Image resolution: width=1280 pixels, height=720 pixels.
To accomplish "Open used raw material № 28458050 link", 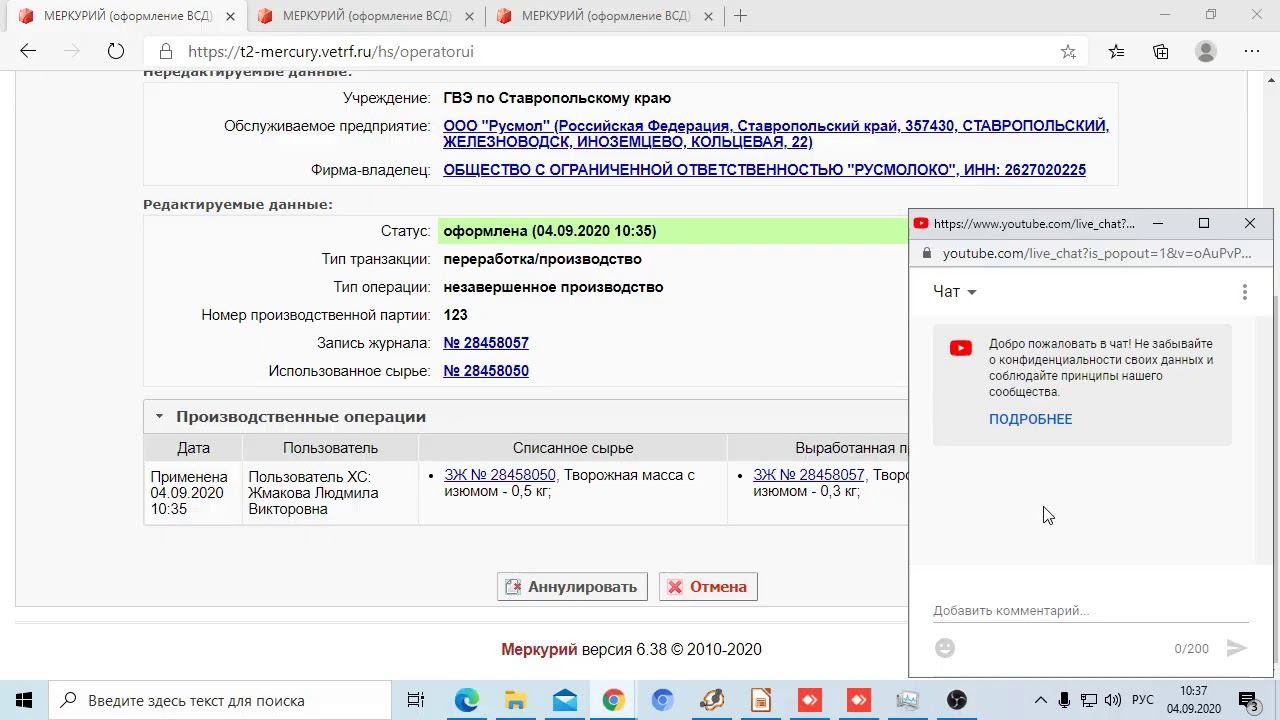I will point(486,371).
